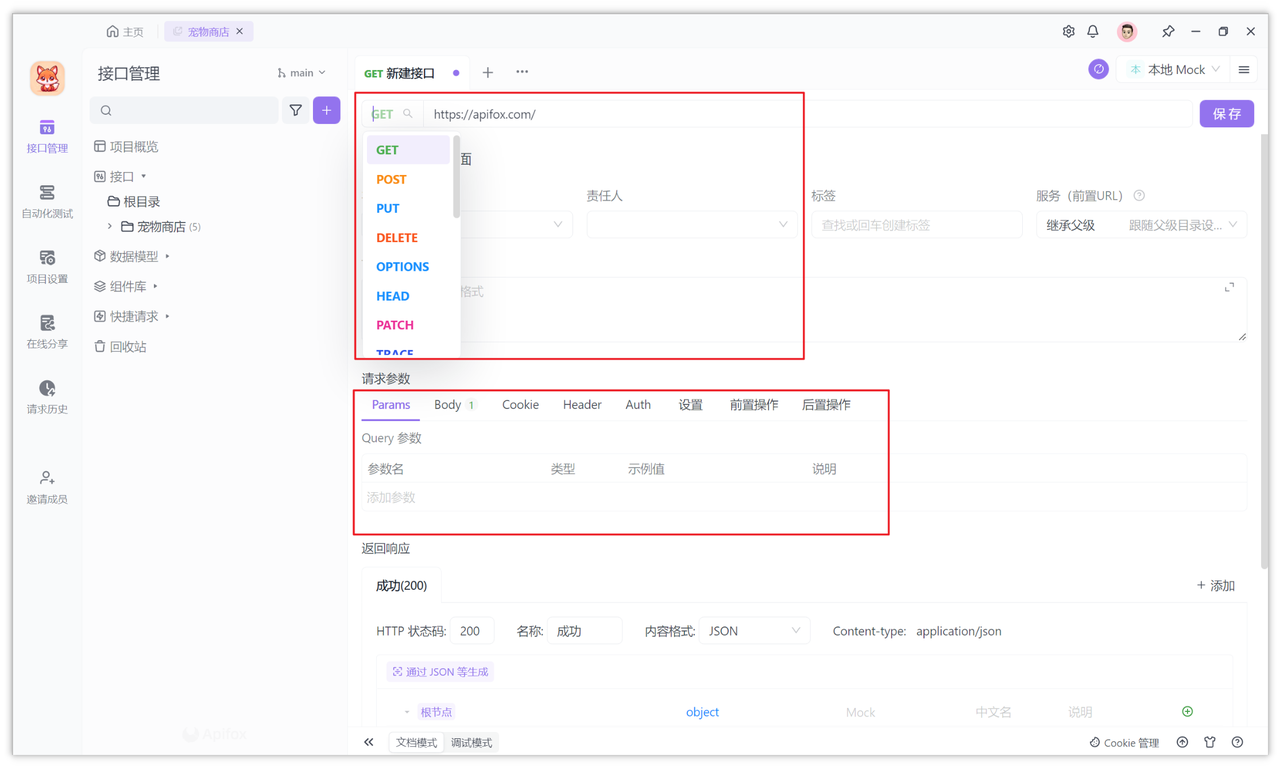The image size is (1280, 771).
Task: Open the main branch selector
Action: (x=300, y=72)
